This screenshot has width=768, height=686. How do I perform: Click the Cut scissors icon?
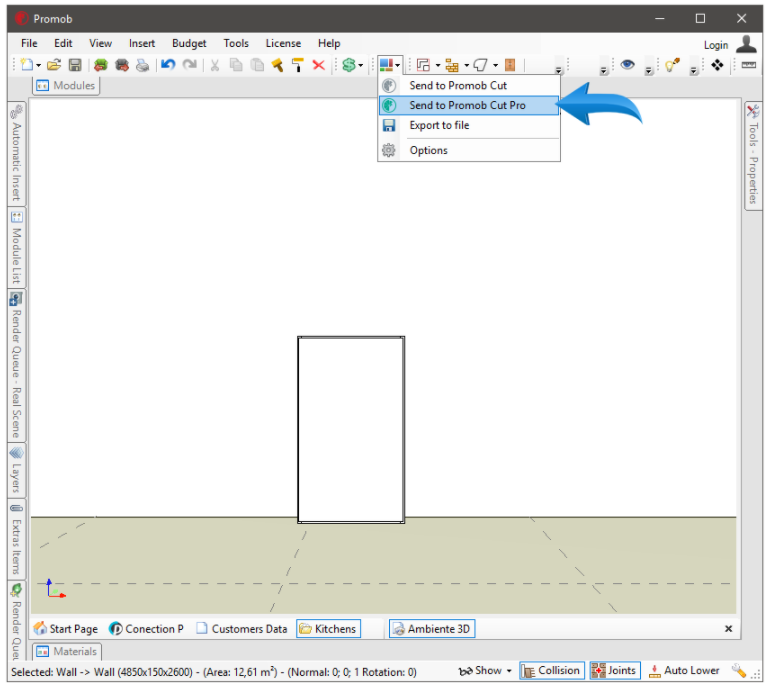(x=215, y=65)
